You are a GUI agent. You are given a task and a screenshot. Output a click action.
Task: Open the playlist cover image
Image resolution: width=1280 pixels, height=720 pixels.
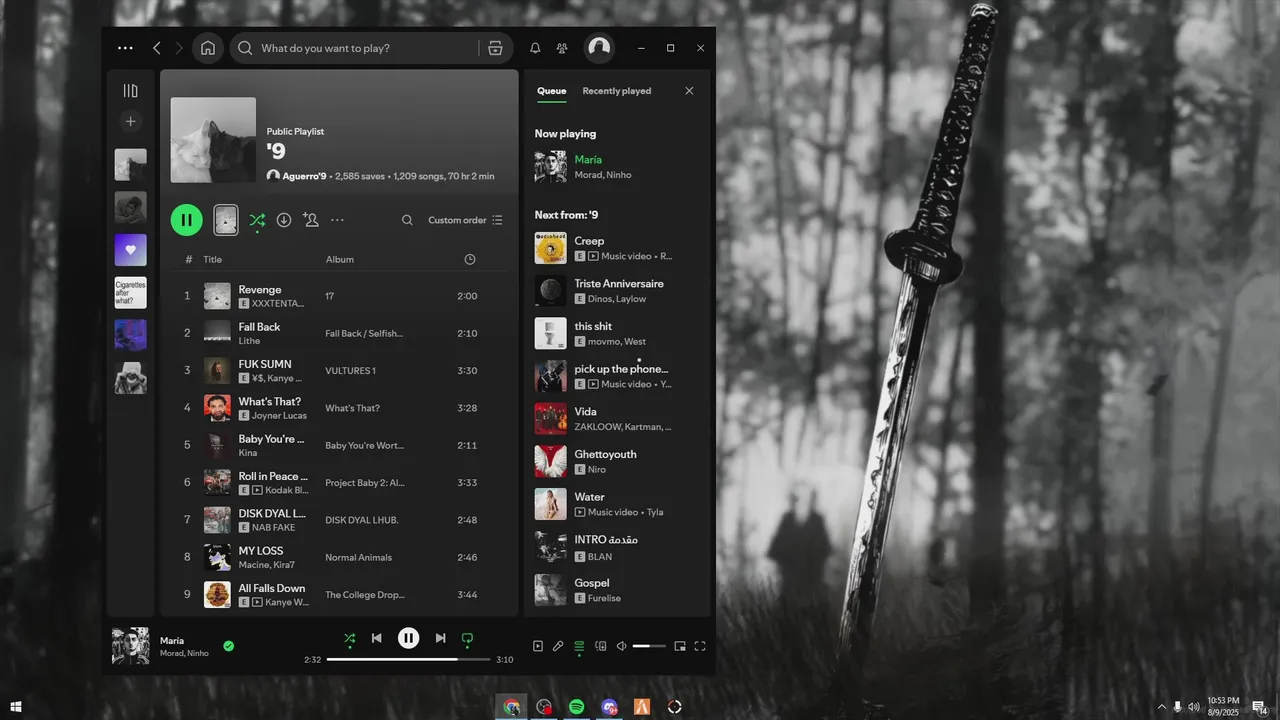(x=213, y=140)
